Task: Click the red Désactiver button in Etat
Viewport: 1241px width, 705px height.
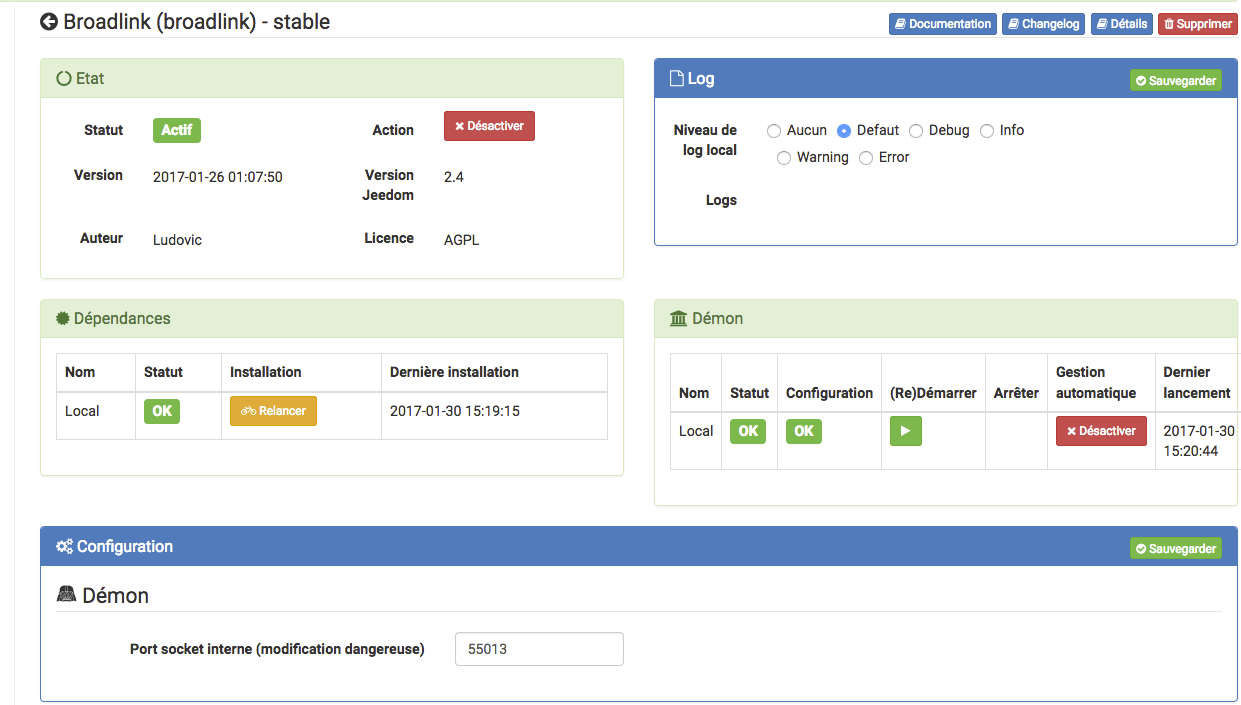Action: tap(489, 126)
